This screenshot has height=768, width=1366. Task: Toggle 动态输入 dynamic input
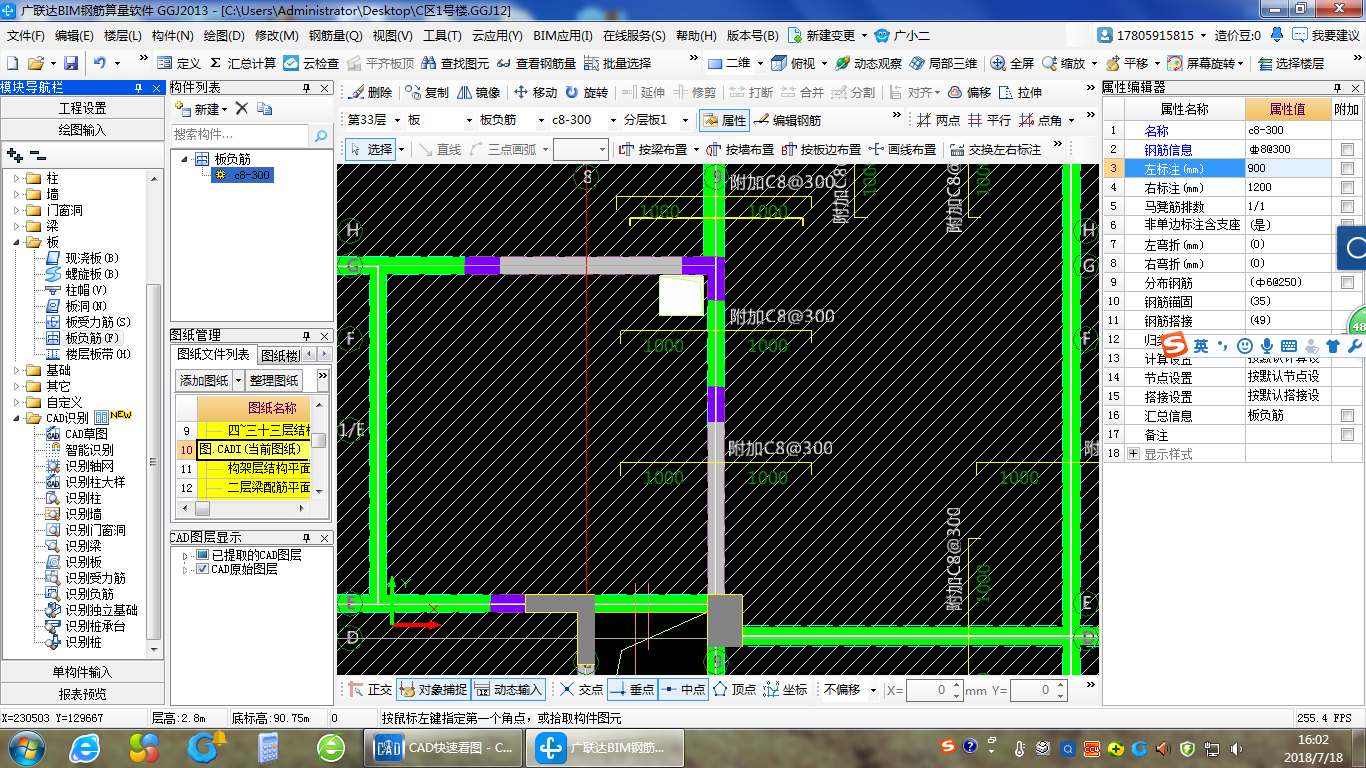pyautogui.click(x=508, y=690)
